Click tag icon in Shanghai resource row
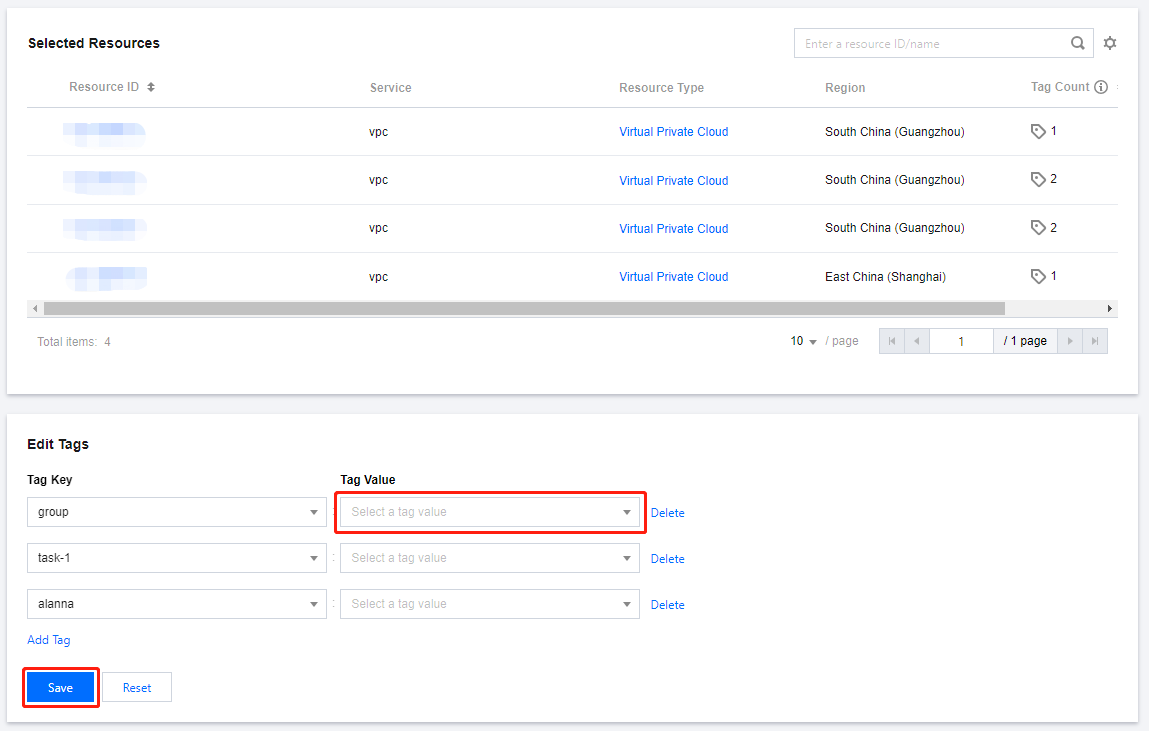Viewport: 1149px width, 731px height. [1038, 276]
